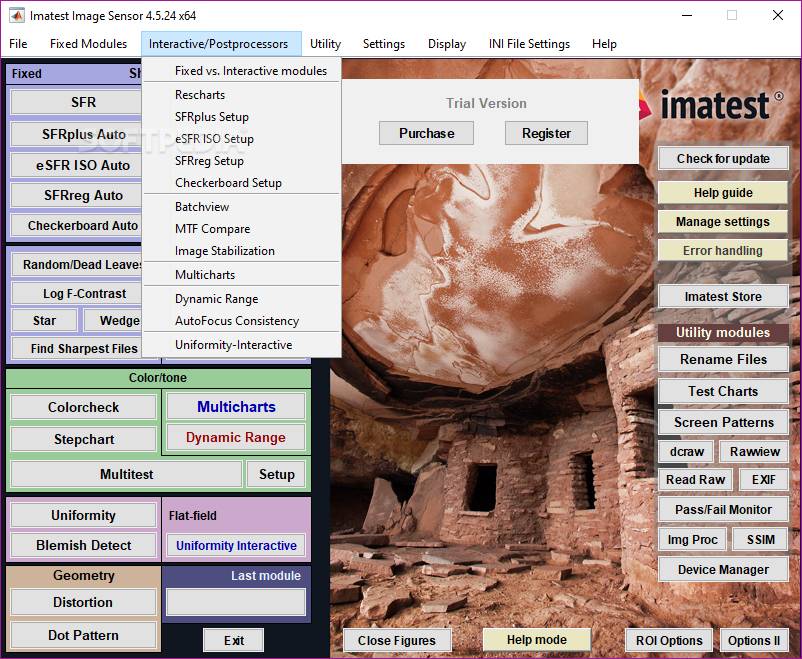Check for update button
The height and width of the screenshot is (659, 802).
pyautogui.click(x=723, y=159)
